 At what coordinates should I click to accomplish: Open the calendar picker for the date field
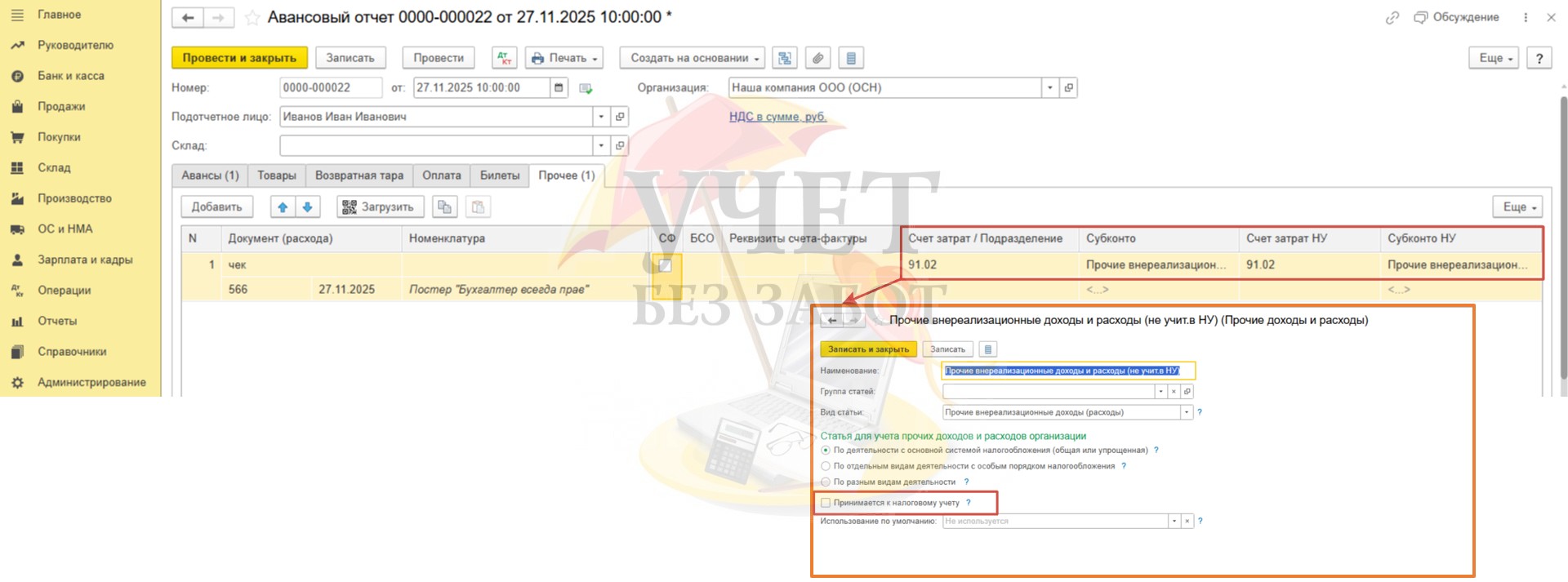(559, 87)
